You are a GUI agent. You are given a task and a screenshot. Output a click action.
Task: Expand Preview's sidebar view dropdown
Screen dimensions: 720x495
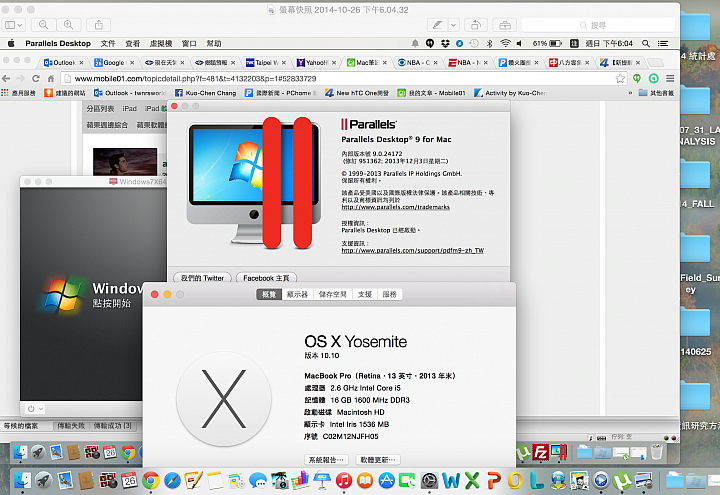click(x=14, y=25)
